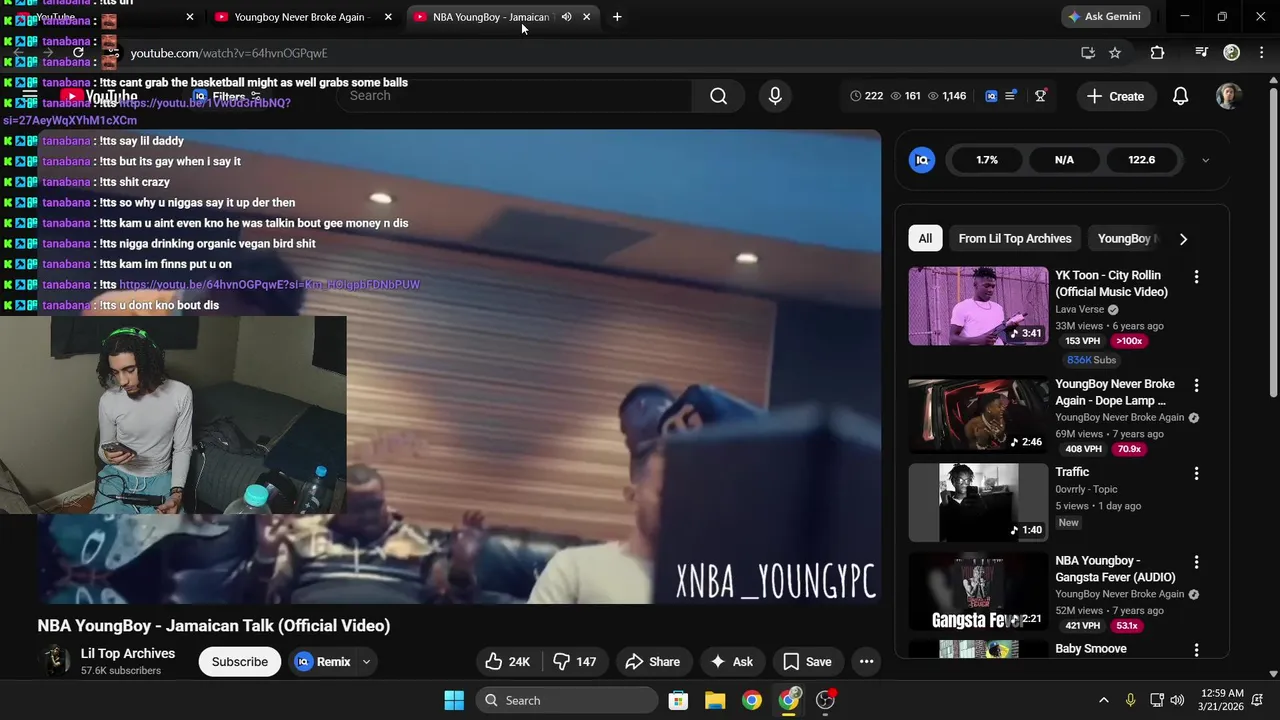Click the vidIQ square logo in header
This screenshot has height=720, width=1280.
(991, 96)
